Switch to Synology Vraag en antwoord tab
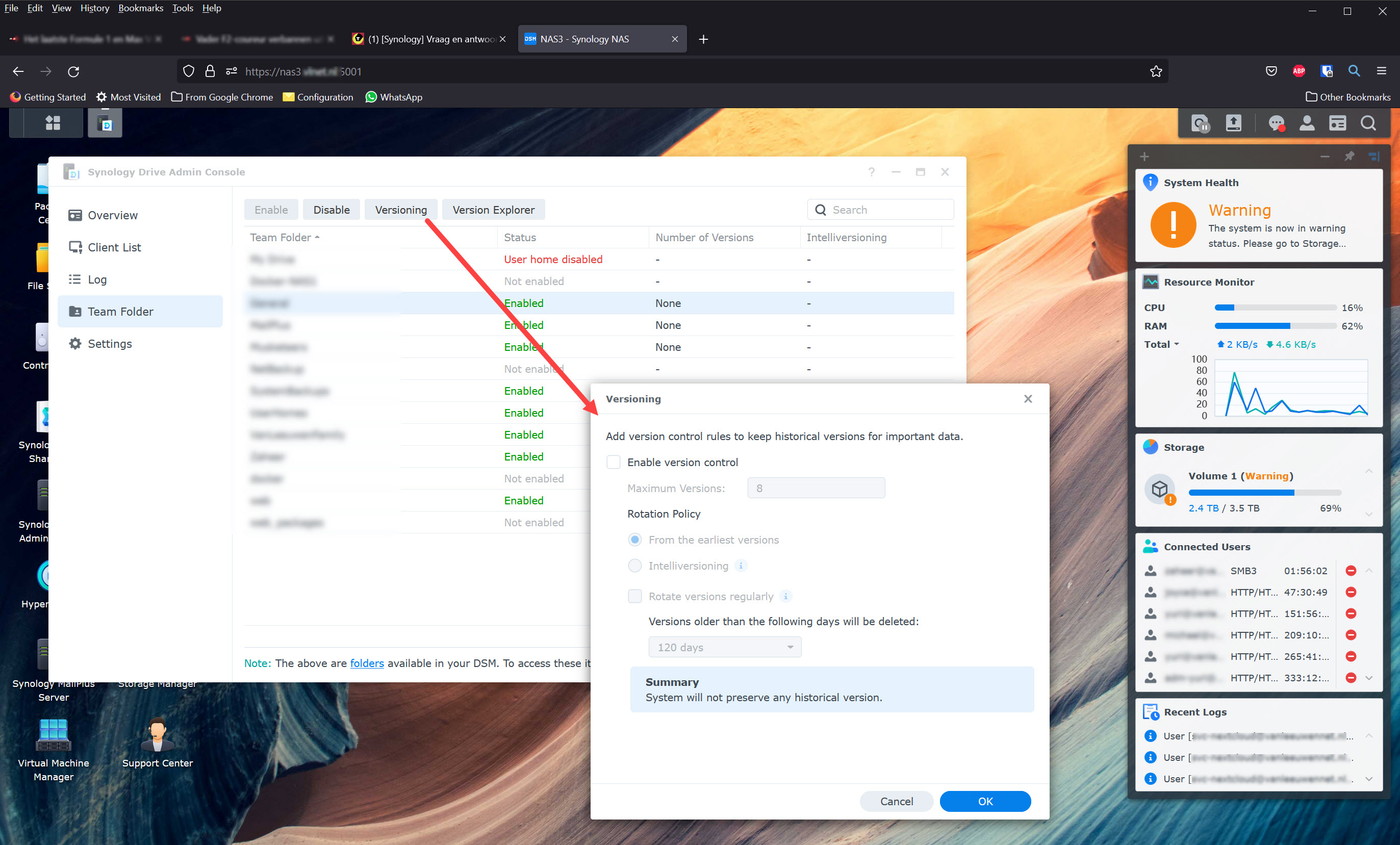This screenshot has height=845, width=1400. [x=429, y=39]
